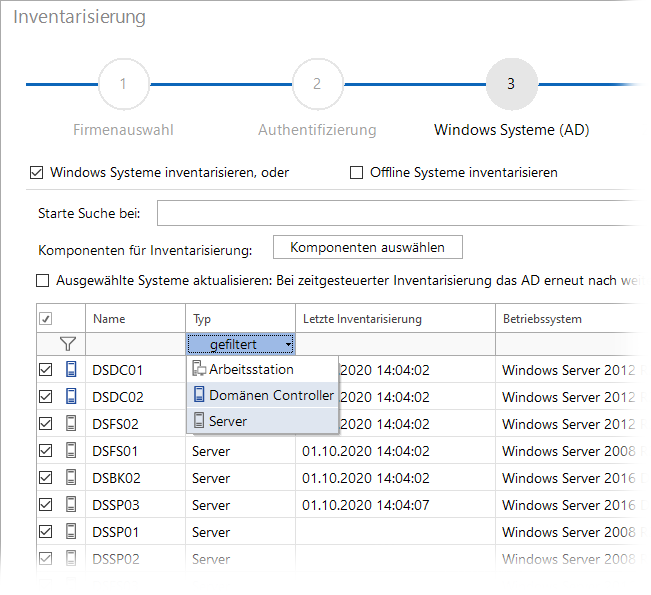The height and width of the screenshot is (595, 651).
Task: Click the domain controller icon for DSDC02
Action: (x=71, y=396)
